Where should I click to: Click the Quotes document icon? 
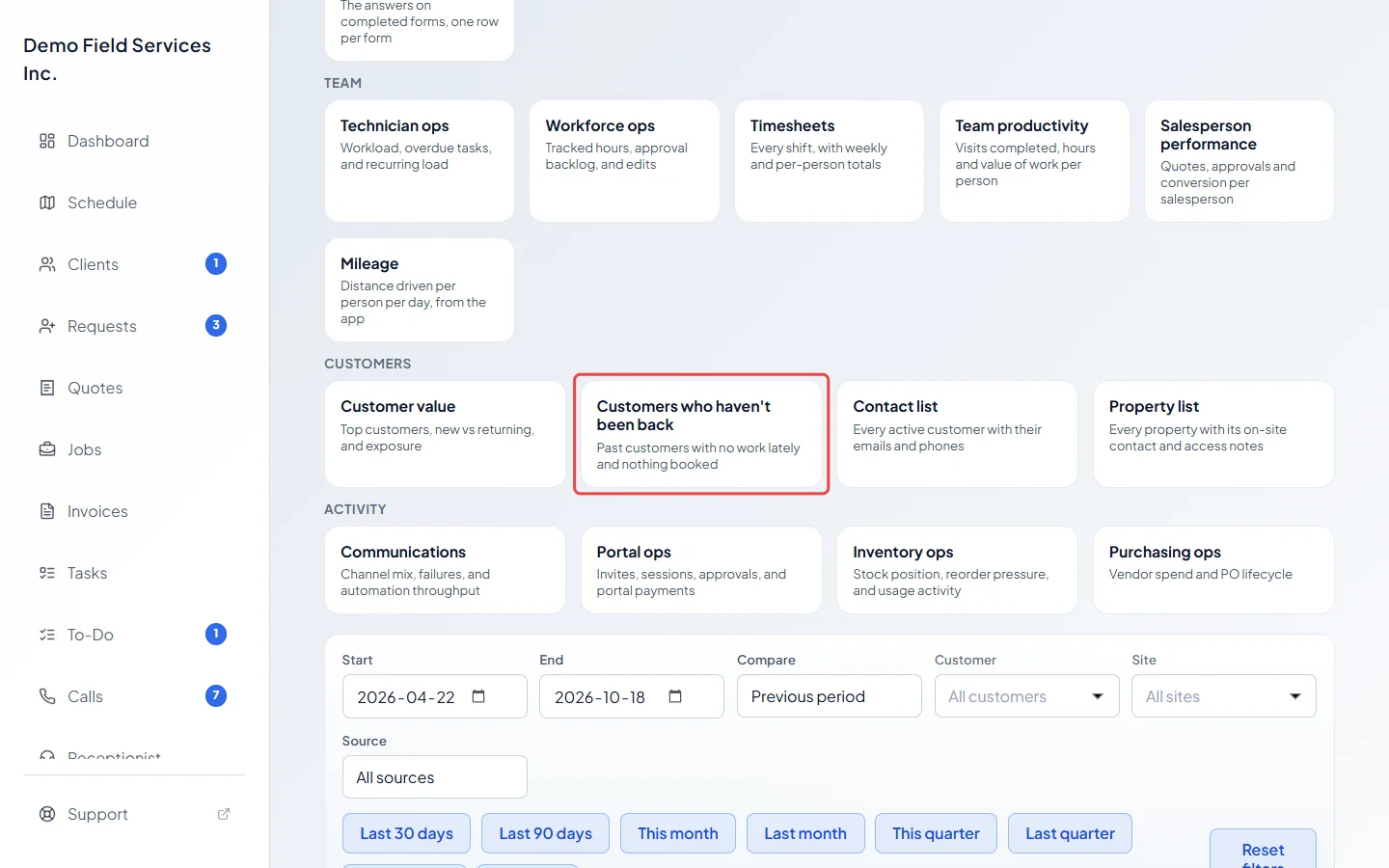click(x=47, y=388)
